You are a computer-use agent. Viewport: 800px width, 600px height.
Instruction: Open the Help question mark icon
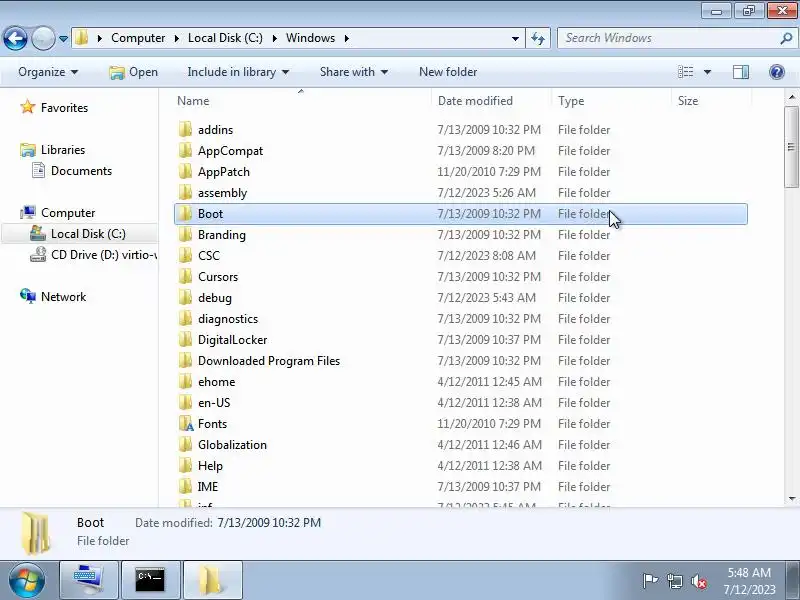coord(777,72)
